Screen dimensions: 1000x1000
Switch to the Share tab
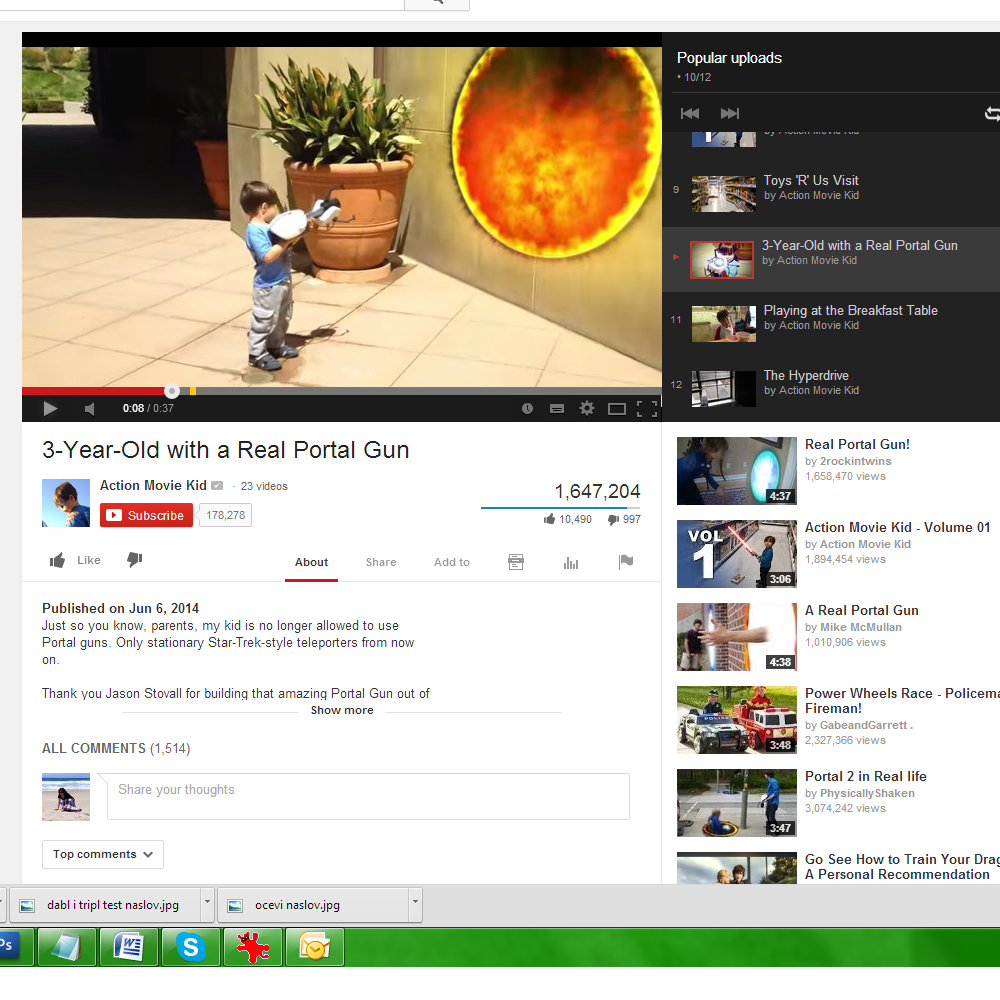381,562
